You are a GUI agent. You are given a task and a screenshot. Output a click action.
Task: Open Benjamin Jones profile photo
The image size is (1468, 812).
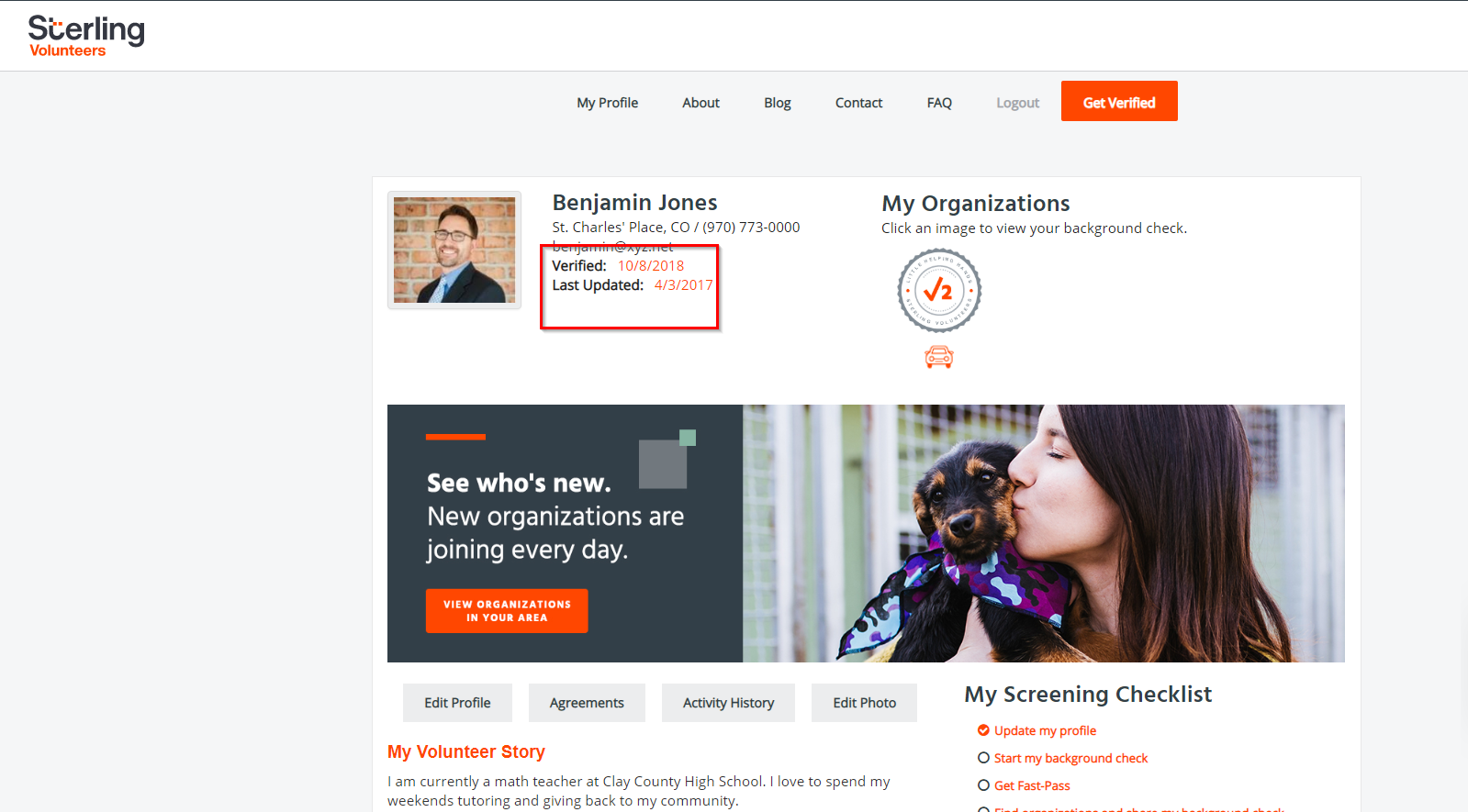click(x=454, y=250)
